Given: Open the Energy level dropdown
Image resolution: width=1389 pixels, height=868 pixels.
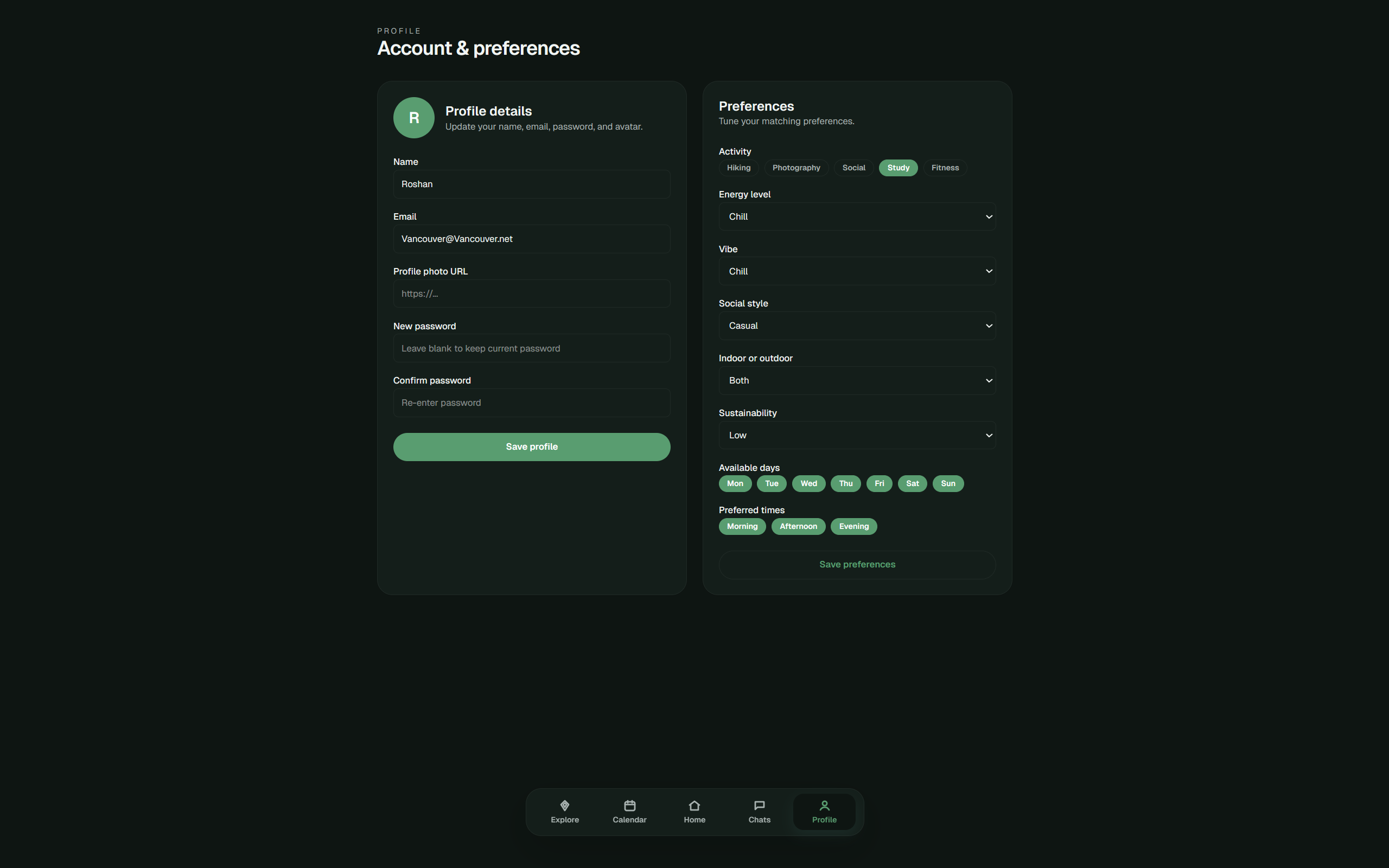Looking at the screenshot, I should (x=856, y=216).
